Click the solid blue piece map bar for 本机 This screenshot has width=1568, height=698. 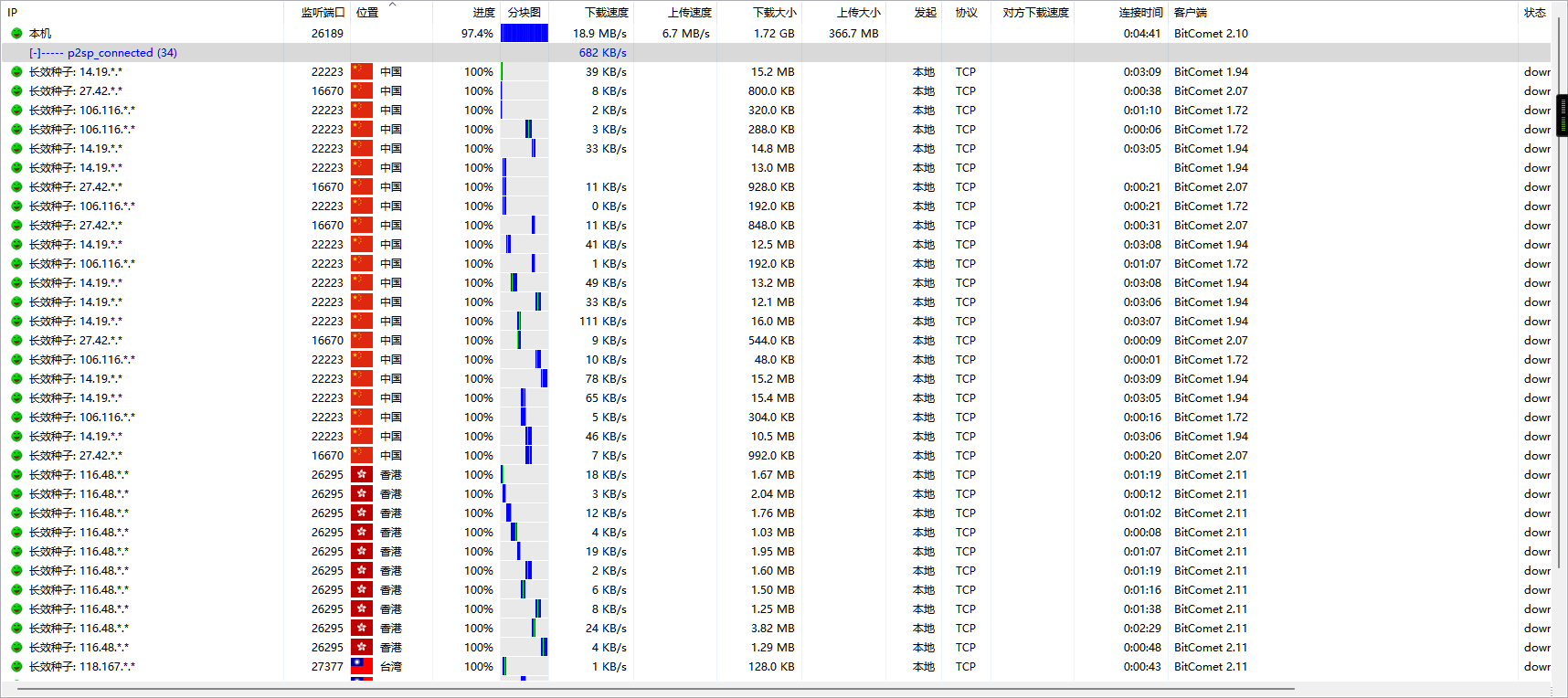click(524, 34)
